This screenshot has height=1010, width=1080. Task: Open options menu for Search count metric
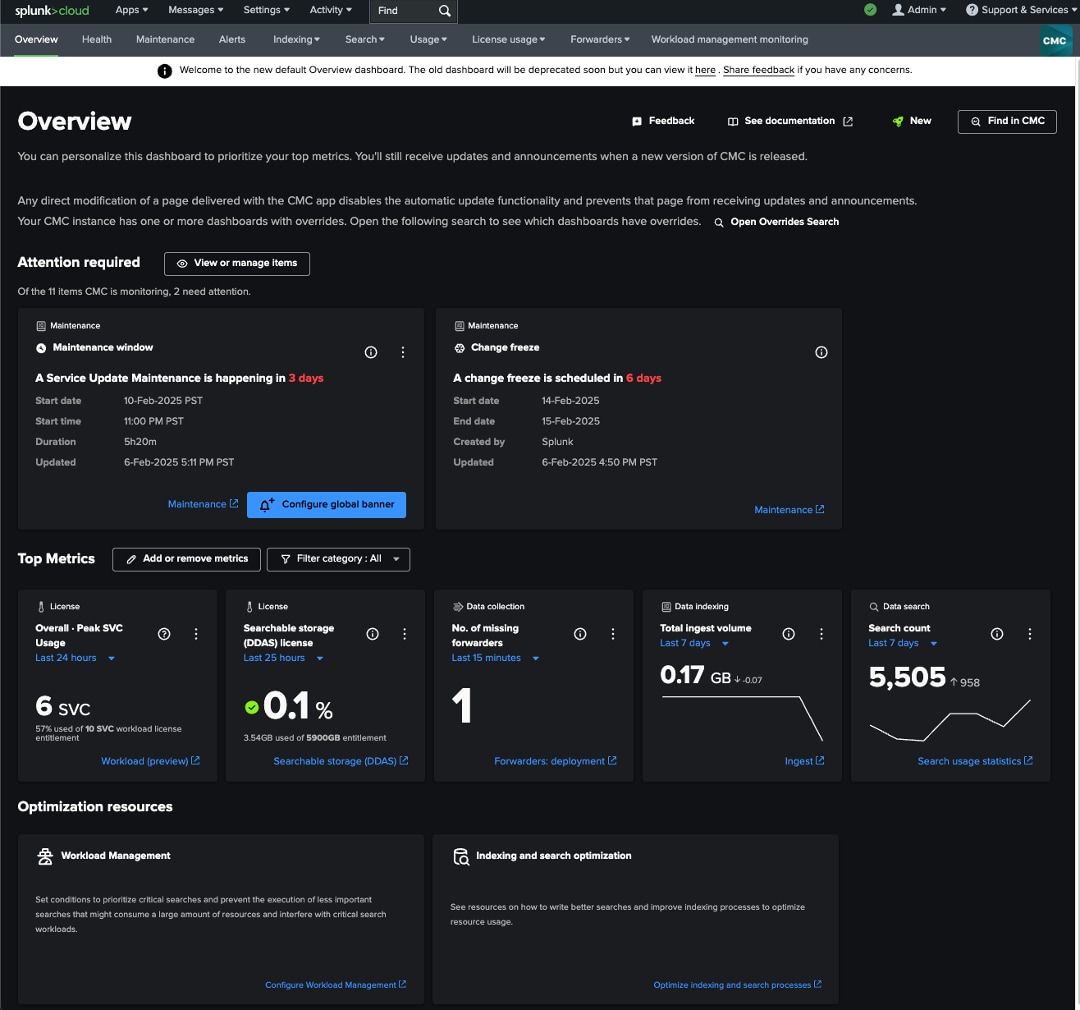pos(1030,634)
